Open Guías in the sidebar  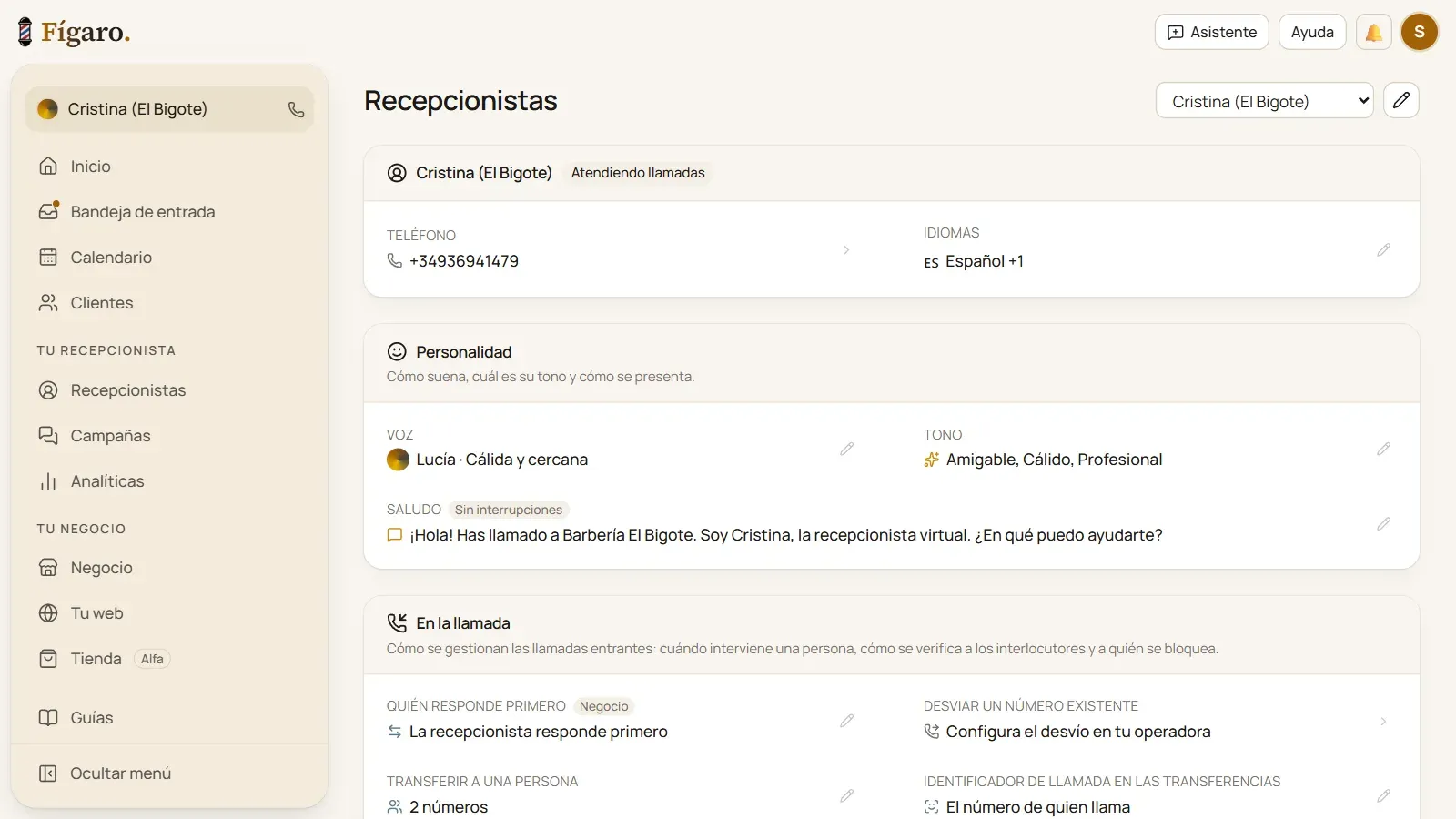click(169, 718)
